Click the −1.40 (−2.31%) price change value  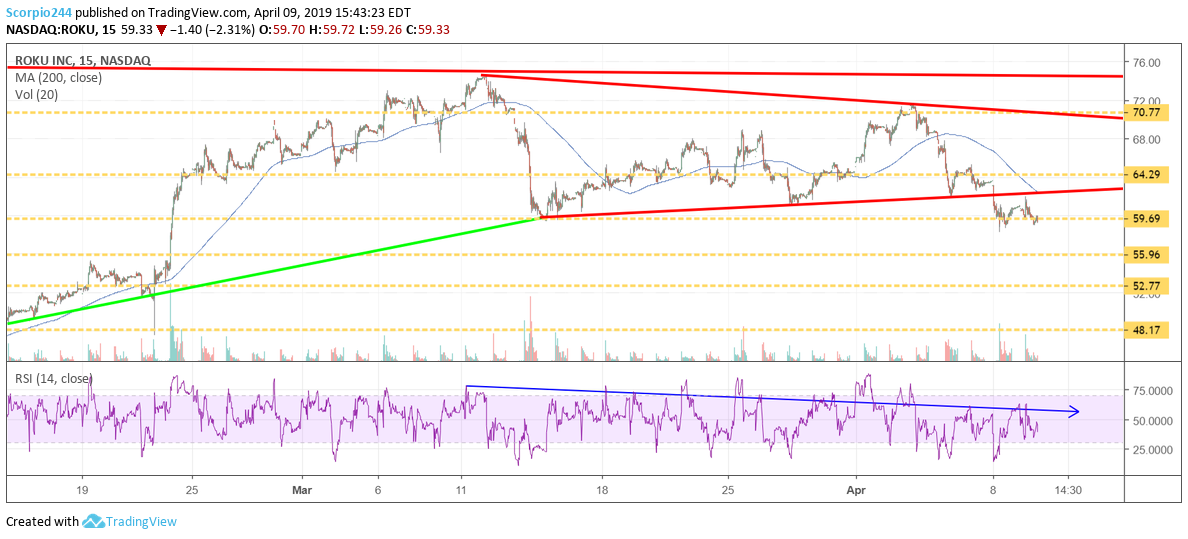(x=212, y=30)
